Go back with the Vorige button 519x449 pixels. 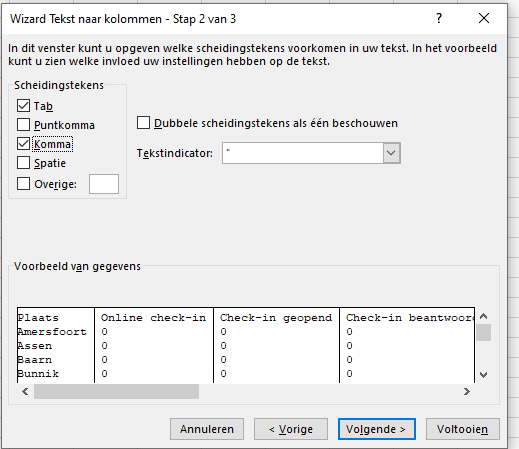point(291,429)
